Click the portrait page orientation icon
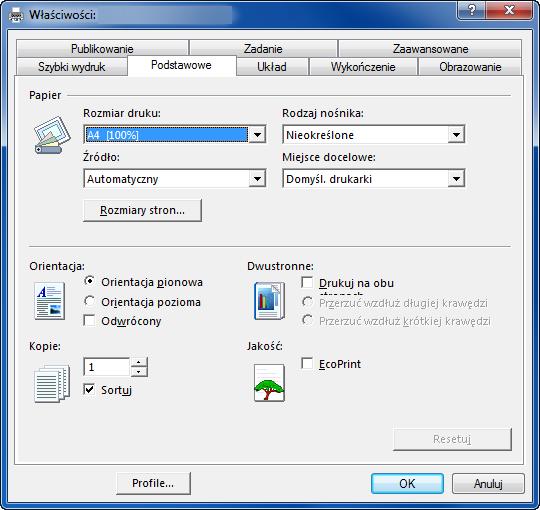Screen dimensions: 540x510 pyautogui.click(x=50, y=301)
